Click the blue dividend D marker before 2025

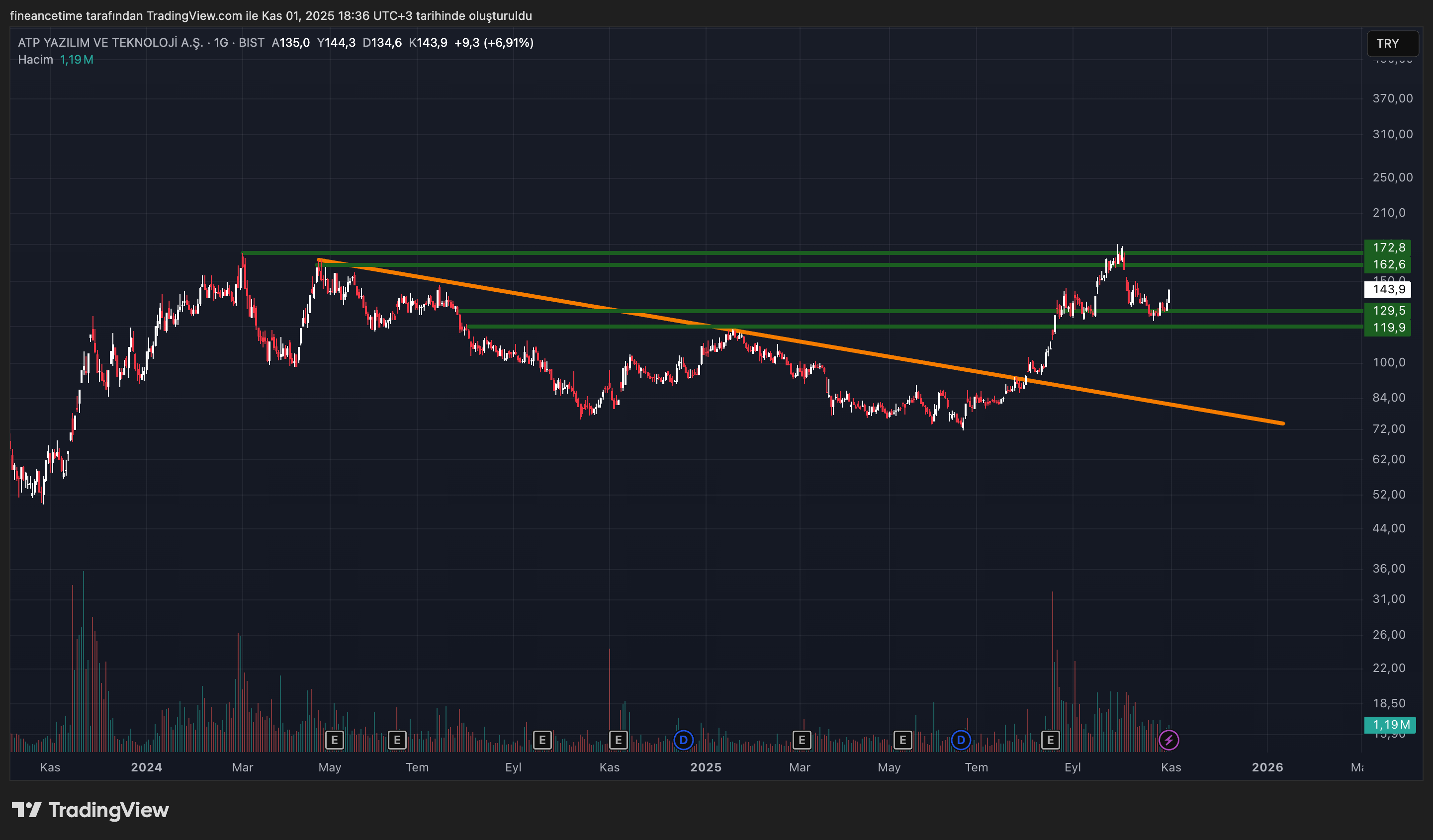tap(684, 740)
